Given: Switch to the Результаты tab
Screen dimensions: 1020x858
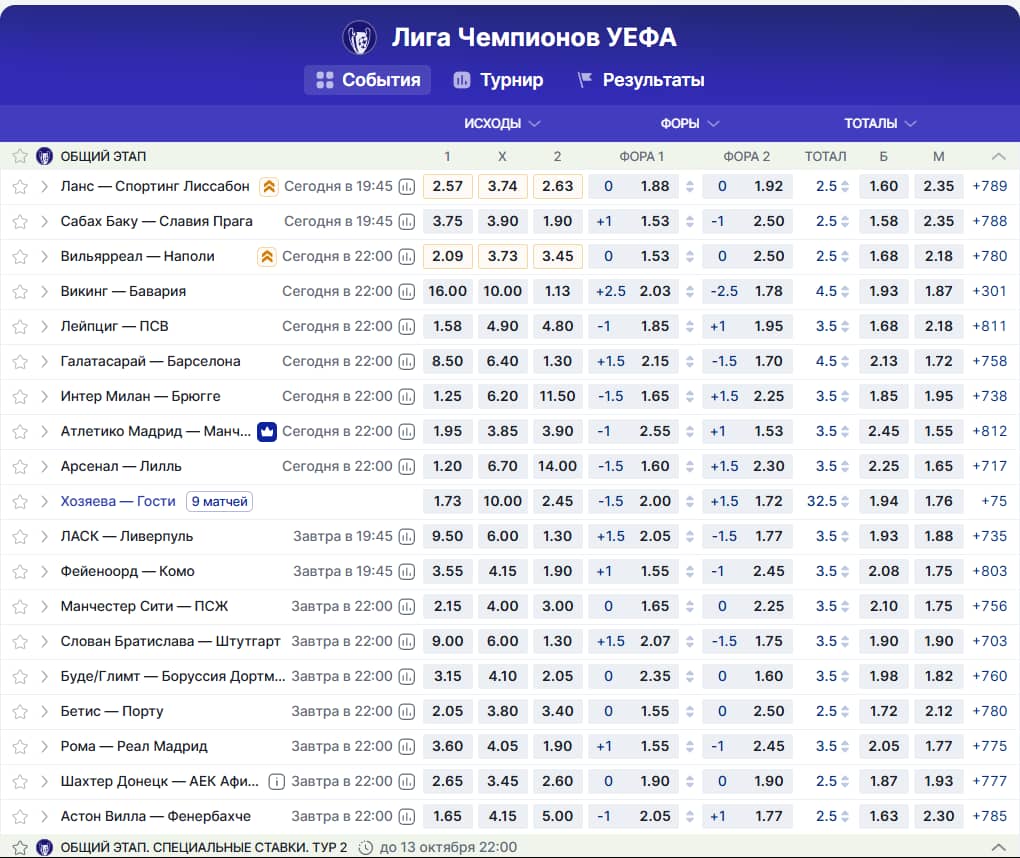Looking at the screenshot, I should tap(641, 80).
